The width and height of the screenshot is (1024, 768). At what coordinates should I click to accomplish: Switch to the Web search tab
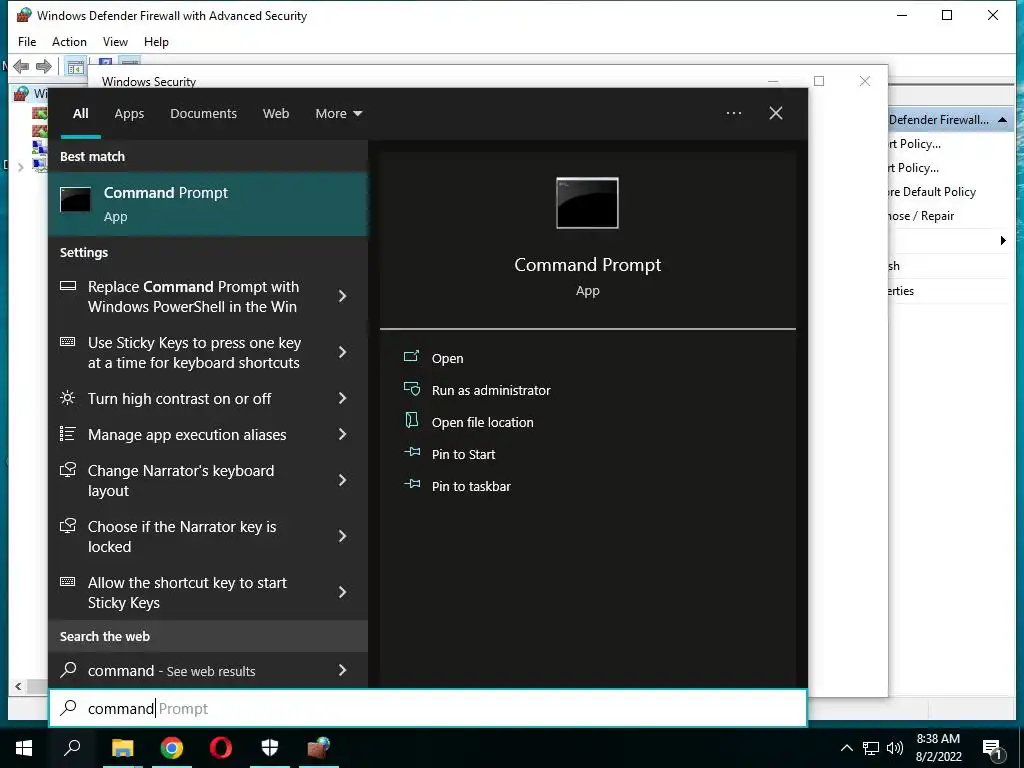(x=276, y=114)
